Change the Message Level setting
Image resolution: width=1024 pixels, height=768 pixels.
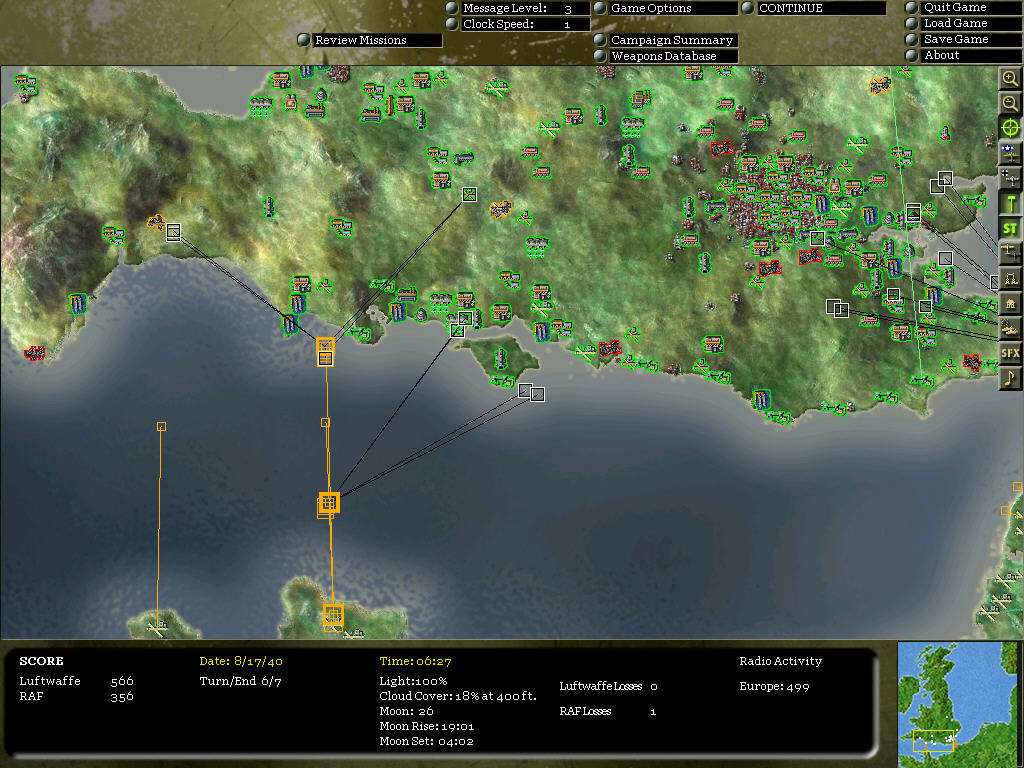click(x=525, y=8)
